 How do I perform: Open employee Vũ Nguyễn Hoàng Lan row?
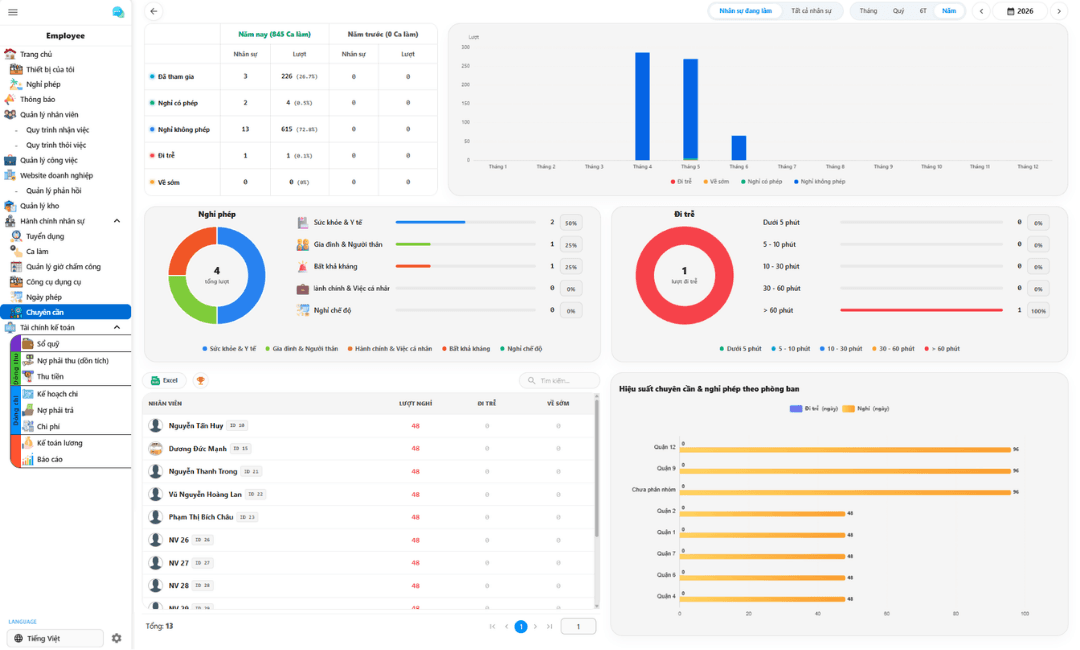tap(370, 494)
